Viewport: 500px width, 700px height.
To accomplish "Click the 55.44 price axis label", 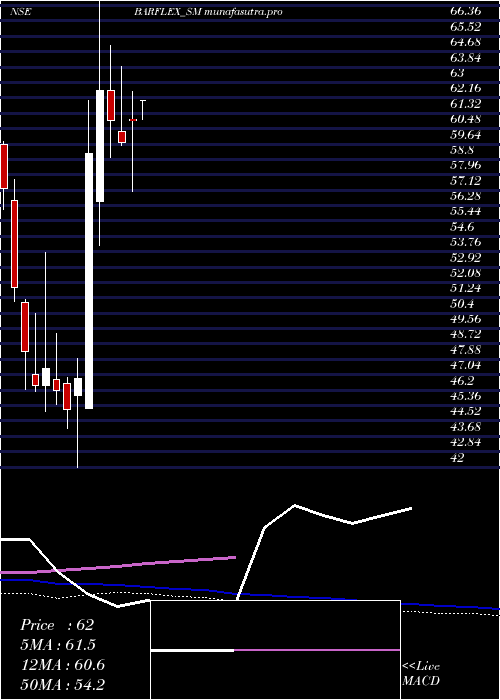I will tap(466, 212).
